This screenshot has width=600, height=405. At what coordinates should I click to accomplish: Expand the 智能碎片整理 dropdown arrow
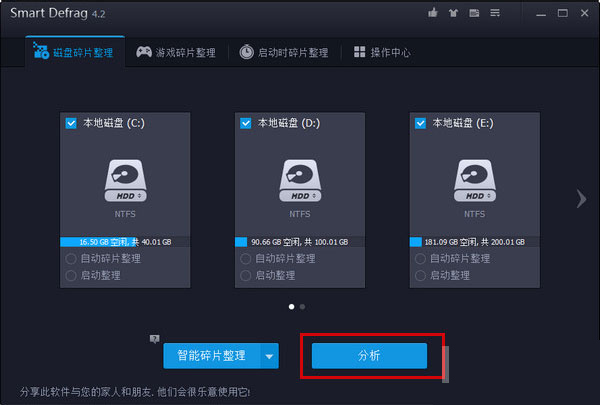click(x=270, y=356)
